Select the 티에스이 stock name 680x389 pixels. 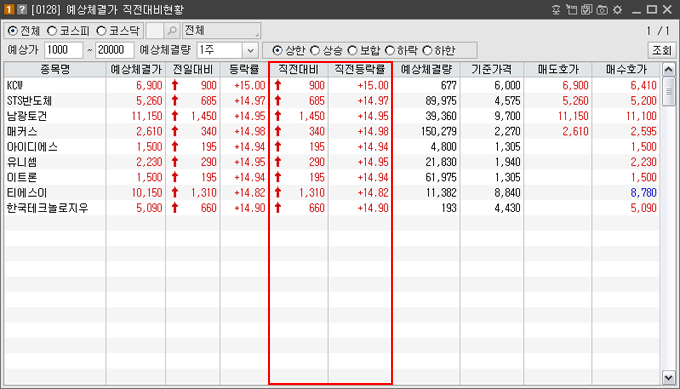[26, 193]
